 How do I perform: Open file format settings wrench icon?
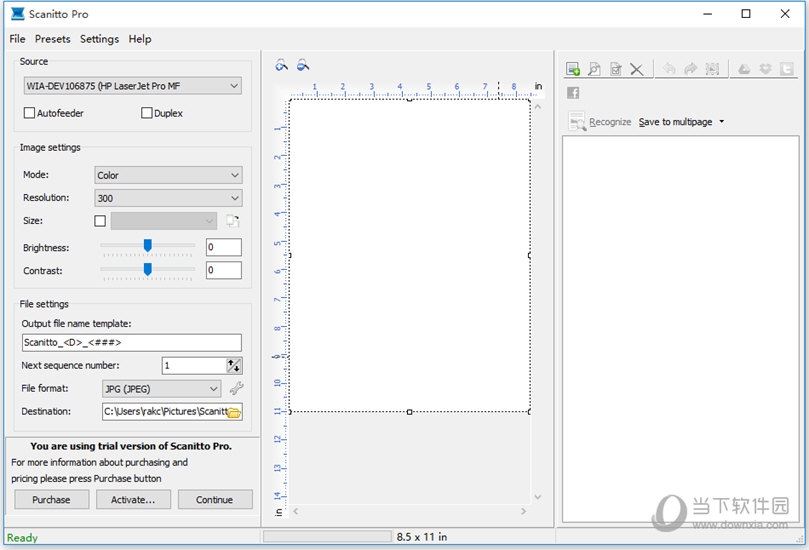tap(236, 389)
